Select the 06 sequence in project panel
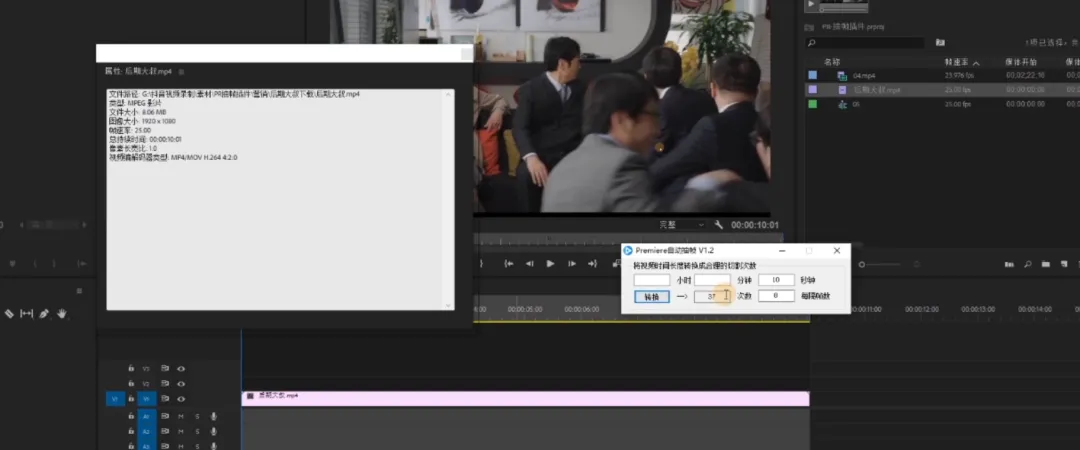1080x450 pixels. pos(857,104)
